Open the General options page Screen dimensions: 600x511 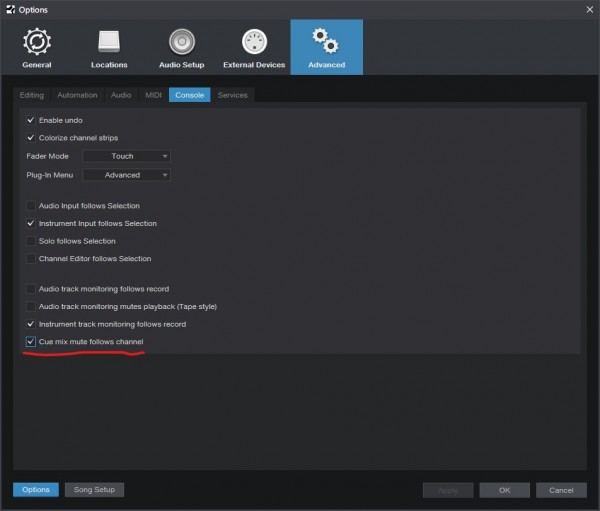pyautogui.click(x=37, y=47)
